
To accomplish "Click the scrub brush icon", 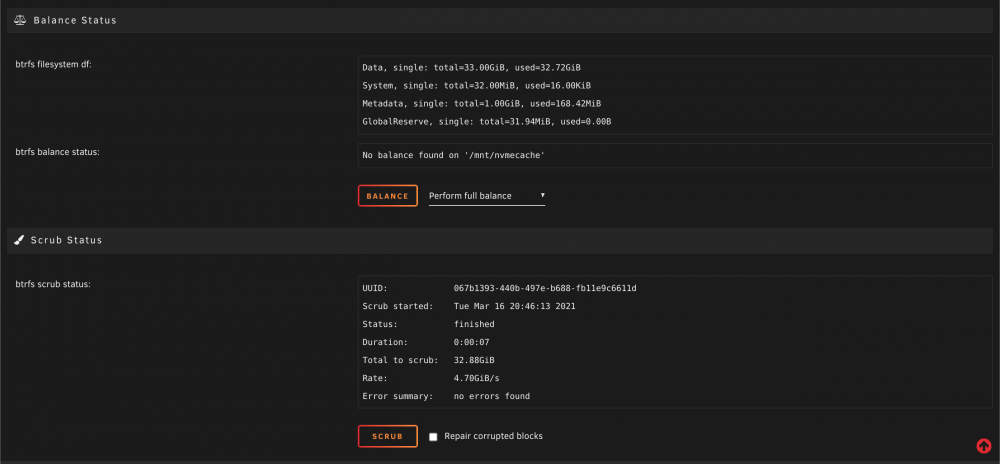I will [x=19, y=240].
